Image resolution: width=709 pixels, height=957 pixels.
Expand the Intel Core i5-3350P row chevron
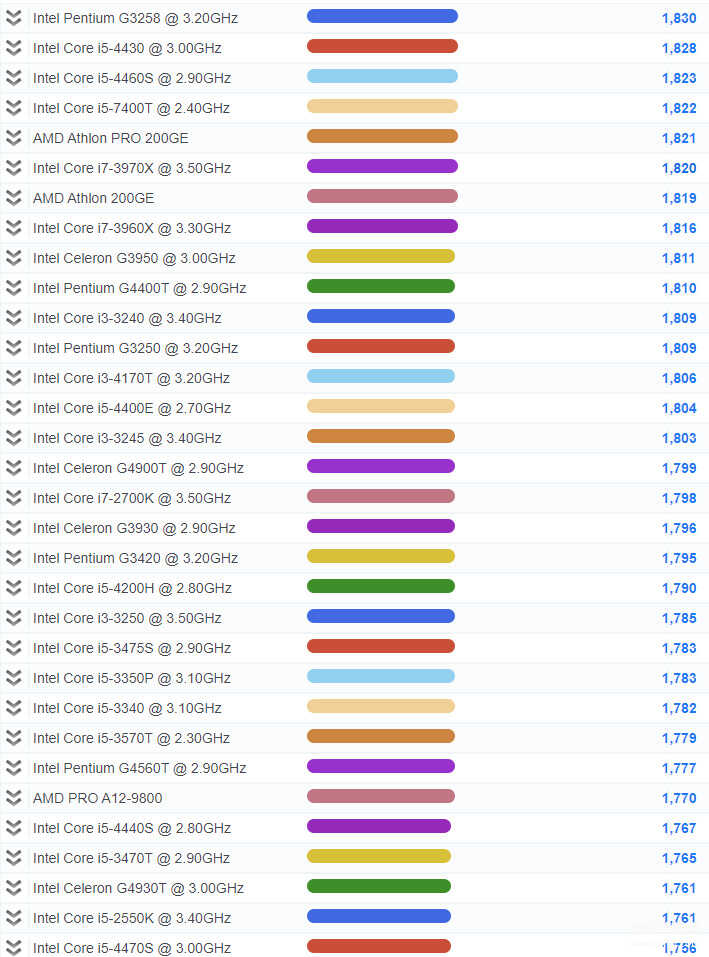click(13, 677)
